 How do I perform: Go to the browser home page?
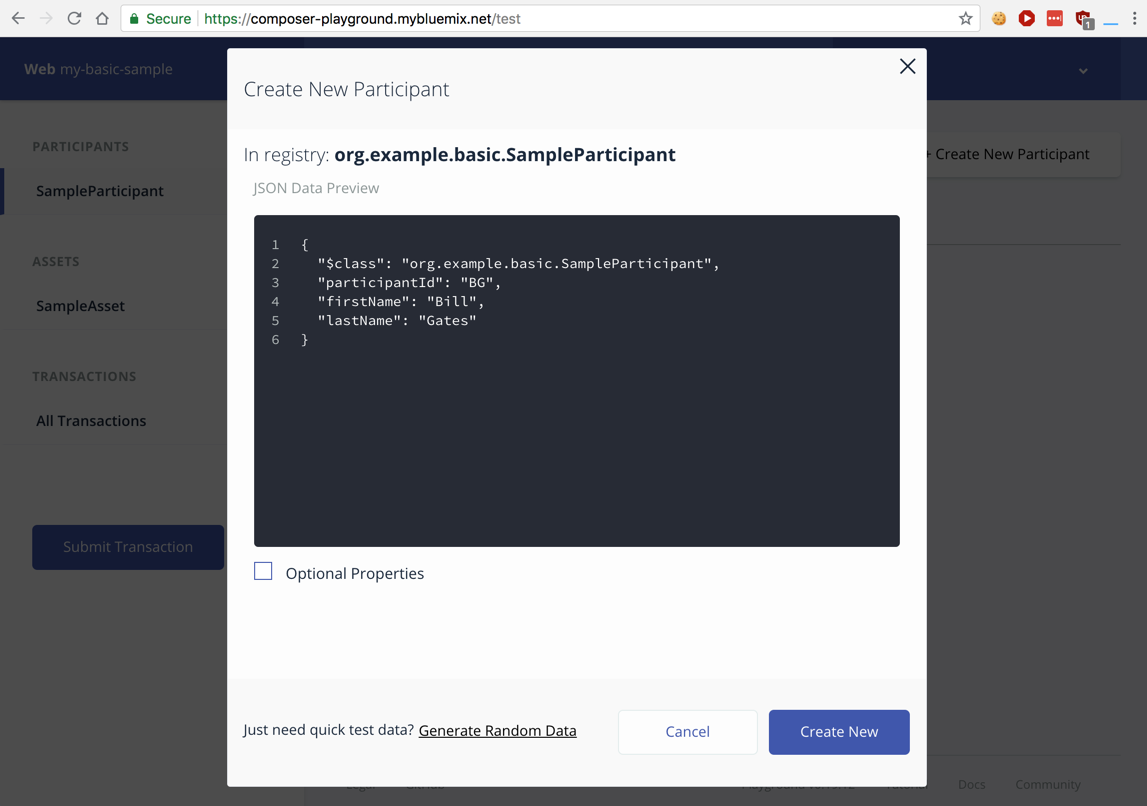(x=102, y=19)
